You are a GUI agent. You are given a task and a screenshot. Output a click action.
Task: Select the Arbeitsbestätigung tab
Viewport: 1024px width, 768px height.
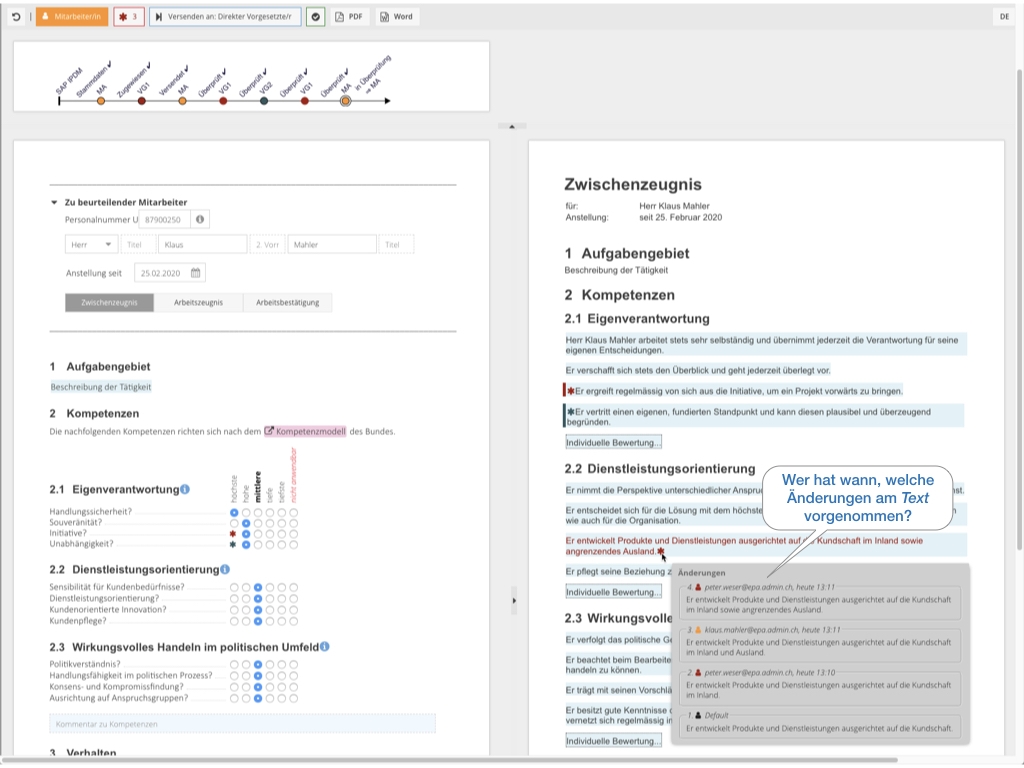[287, 302]
